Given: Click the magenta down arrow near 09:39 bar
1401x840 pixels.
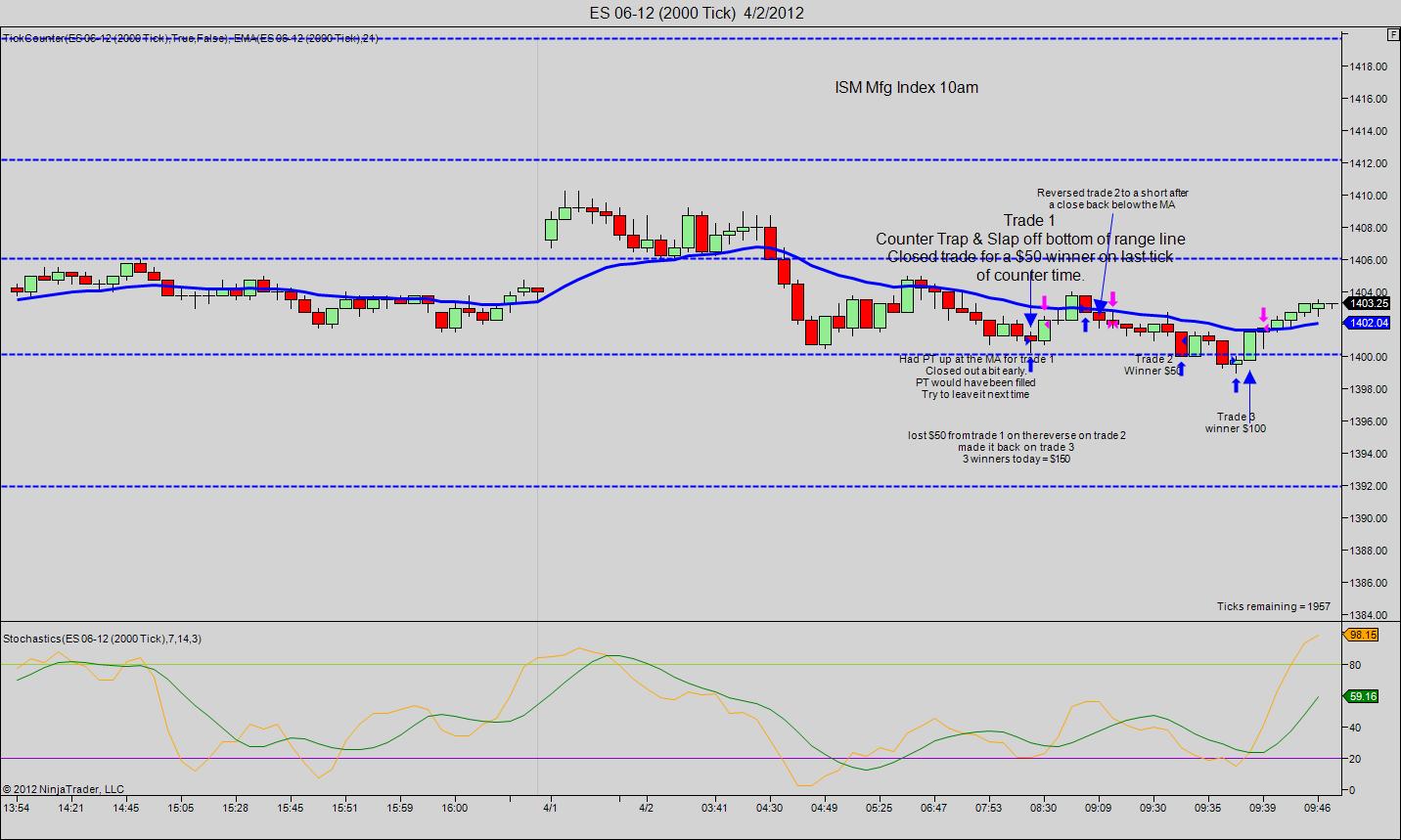Looking at the screenshot, I should click(x=1263, y=315).
